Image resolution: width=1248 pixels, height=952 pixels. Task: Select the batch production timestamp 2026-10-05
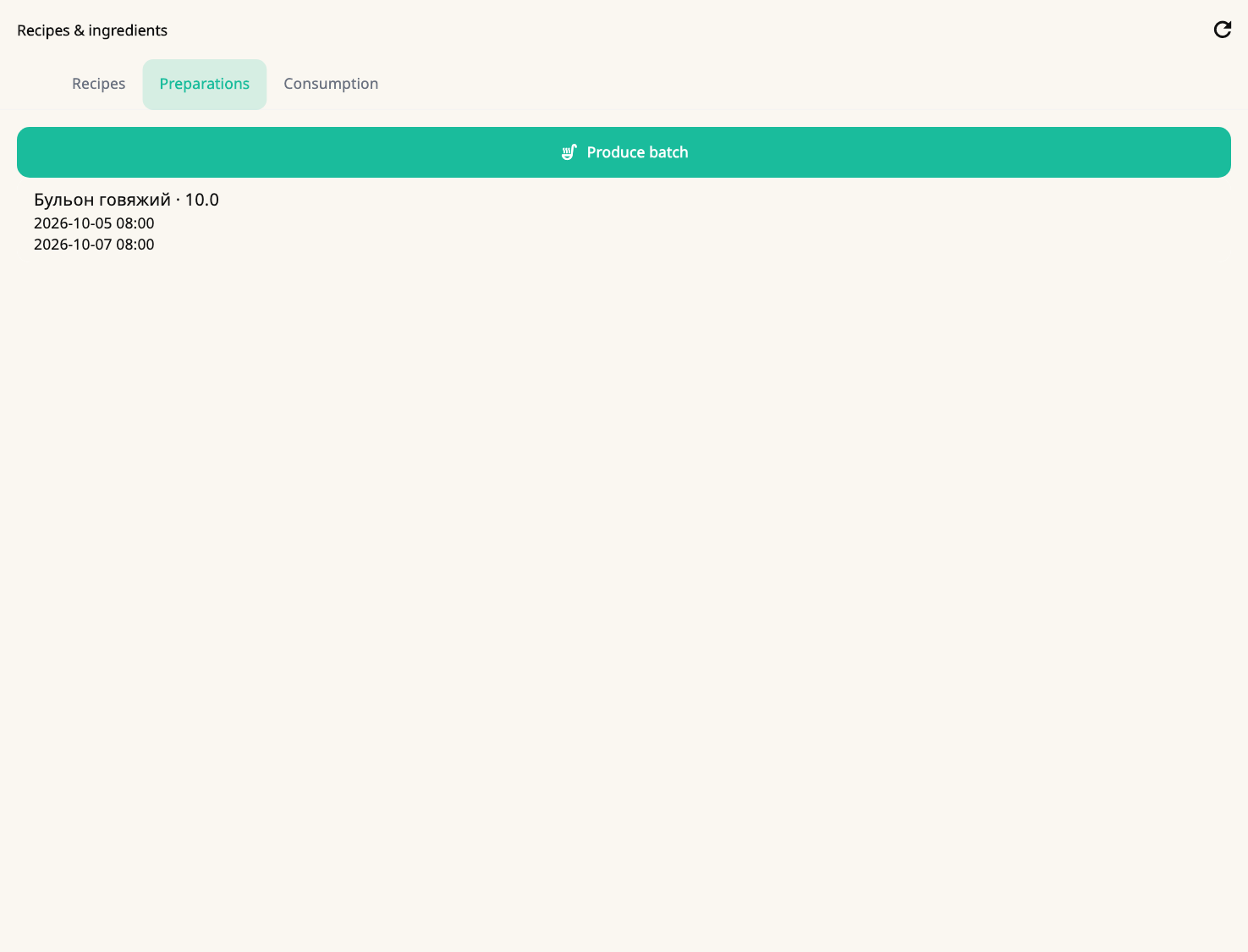[94, 223]
